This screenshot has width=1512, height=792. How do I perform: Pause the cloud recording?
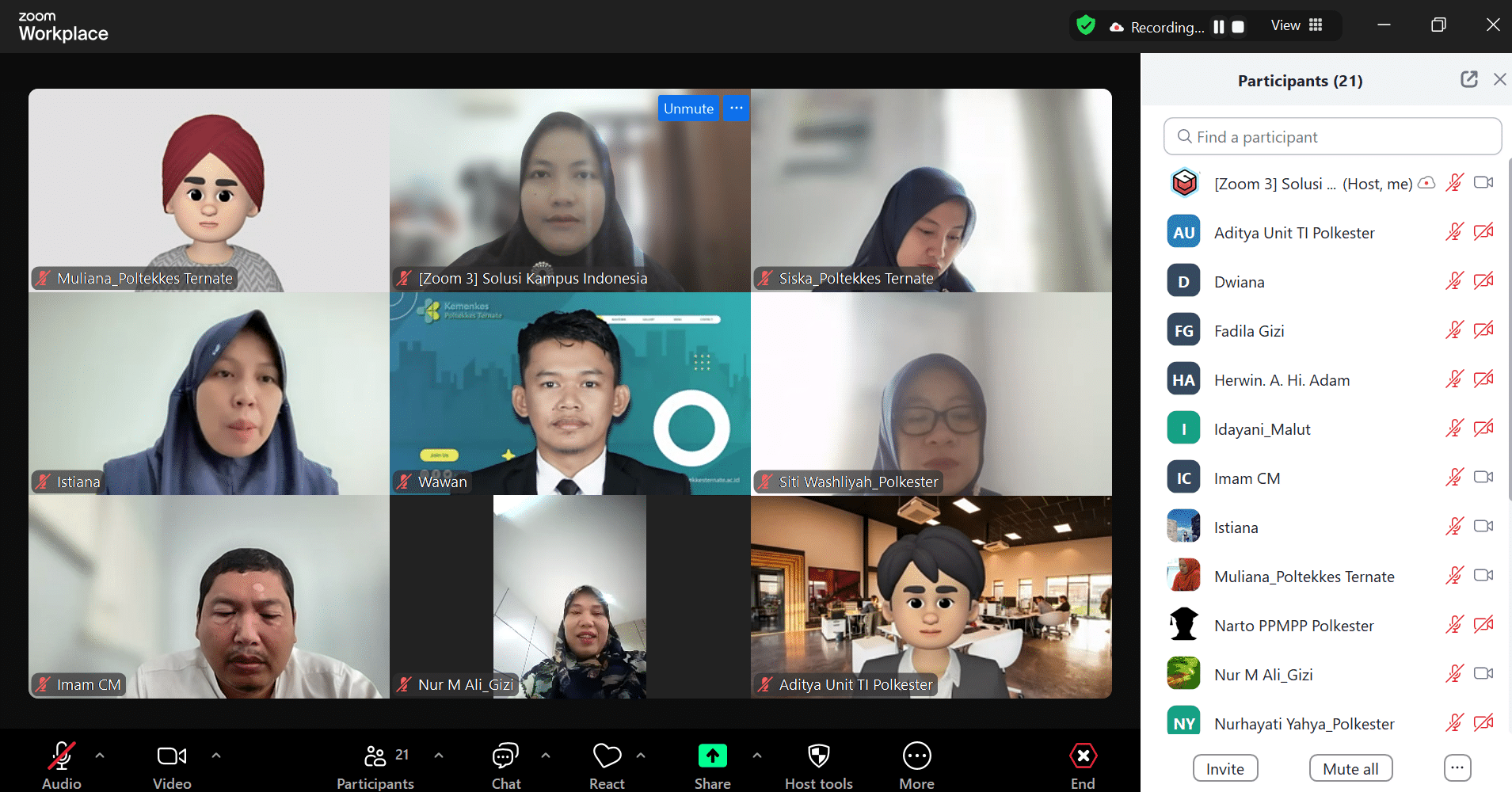pos(1219,27)
